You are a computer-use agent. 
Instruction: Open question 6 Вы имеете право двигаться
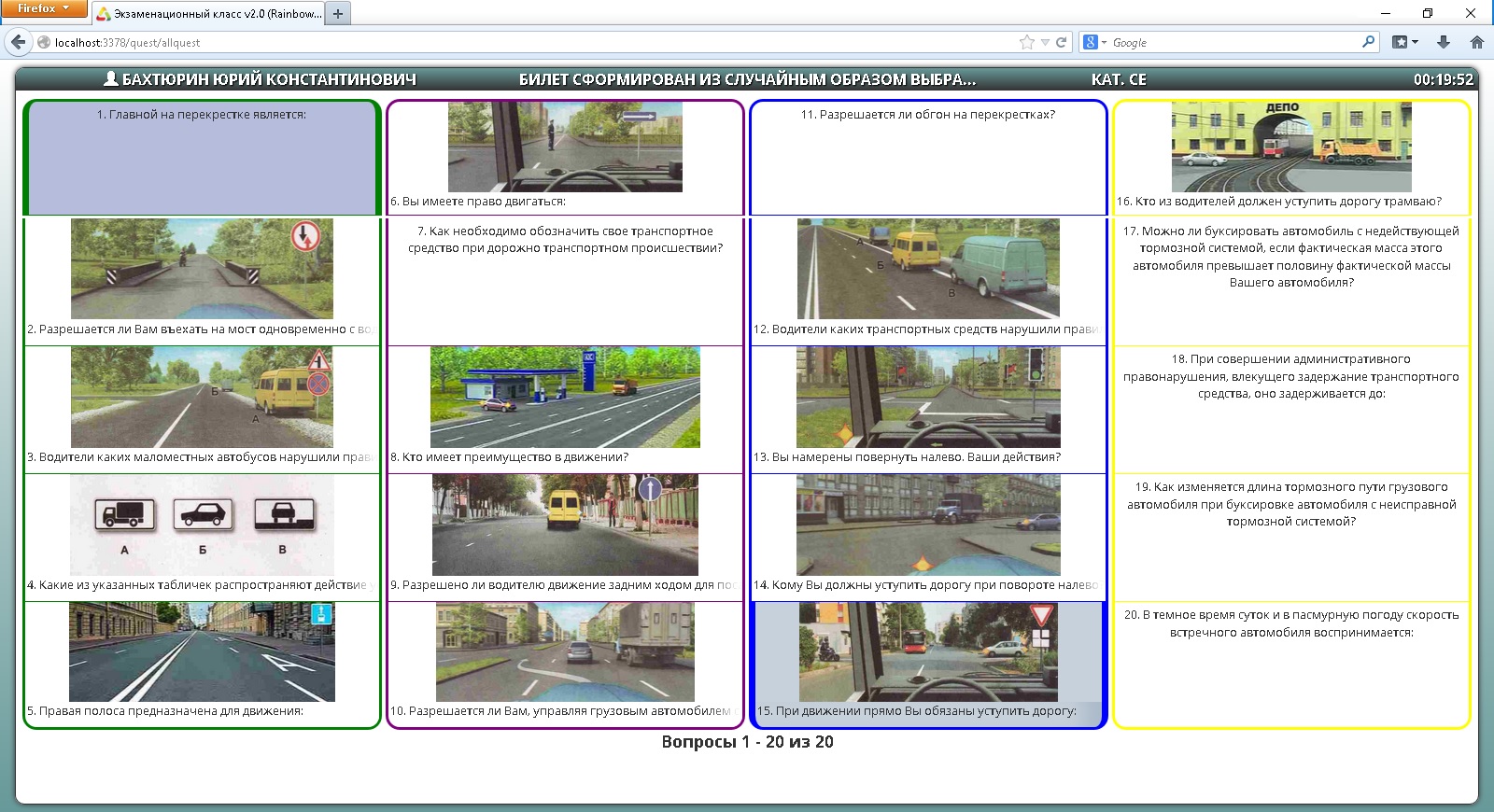565,158
